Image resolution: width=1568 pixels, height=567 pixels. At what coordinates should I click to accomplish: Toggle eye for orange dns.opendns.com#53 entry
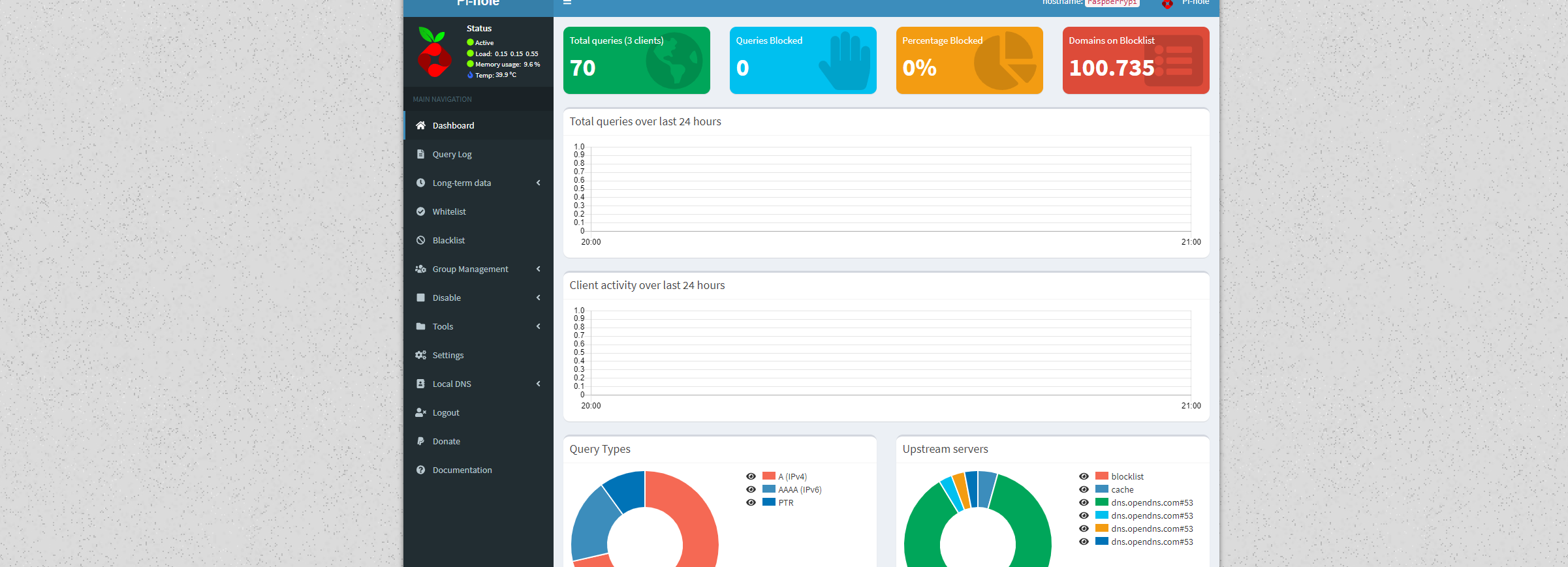pos(1084,529)
